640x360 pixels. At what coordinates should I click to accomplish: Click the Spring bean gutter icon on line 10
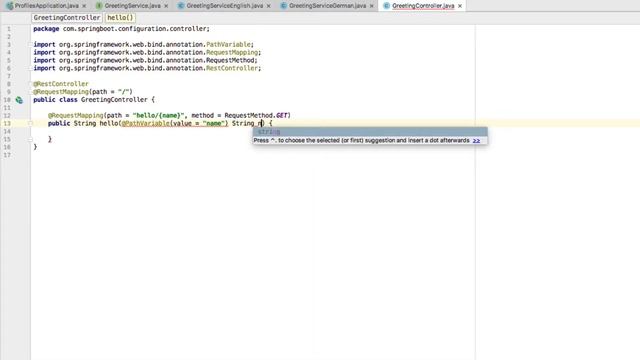click(x=19, y=100)
